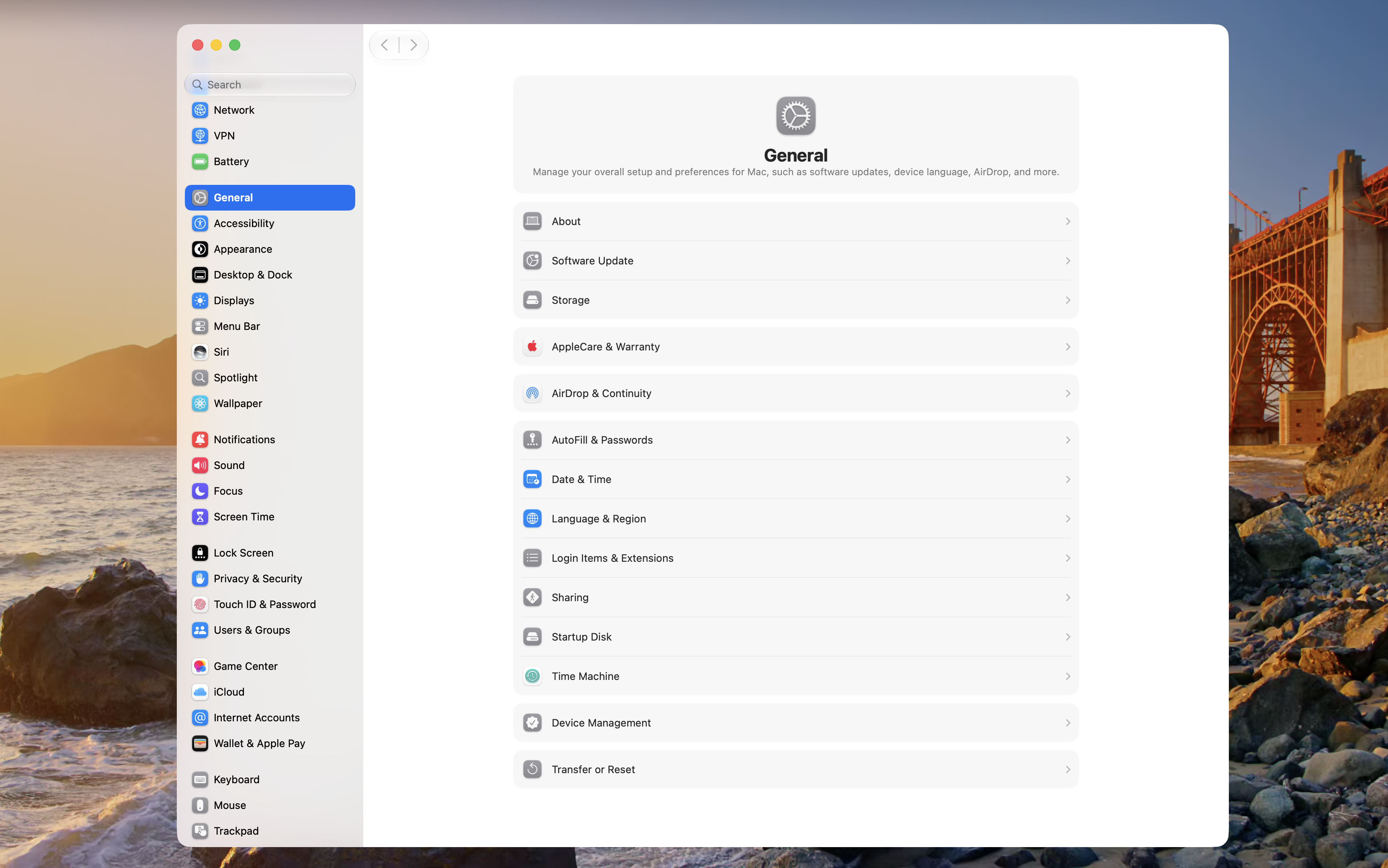Image resolution: width=1388 pixels, height=868 pixels.
Task: Expand the Language & Region chevron
Action: coord(1068,519)
